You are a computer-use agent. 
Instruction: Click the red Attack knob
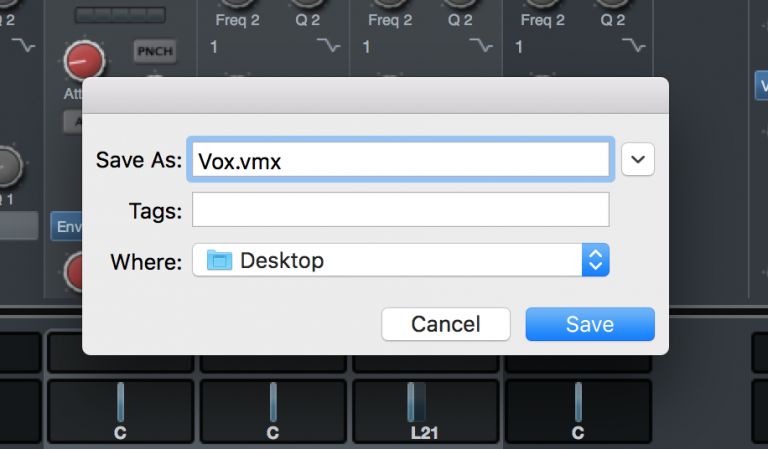[x=84, y=61]
